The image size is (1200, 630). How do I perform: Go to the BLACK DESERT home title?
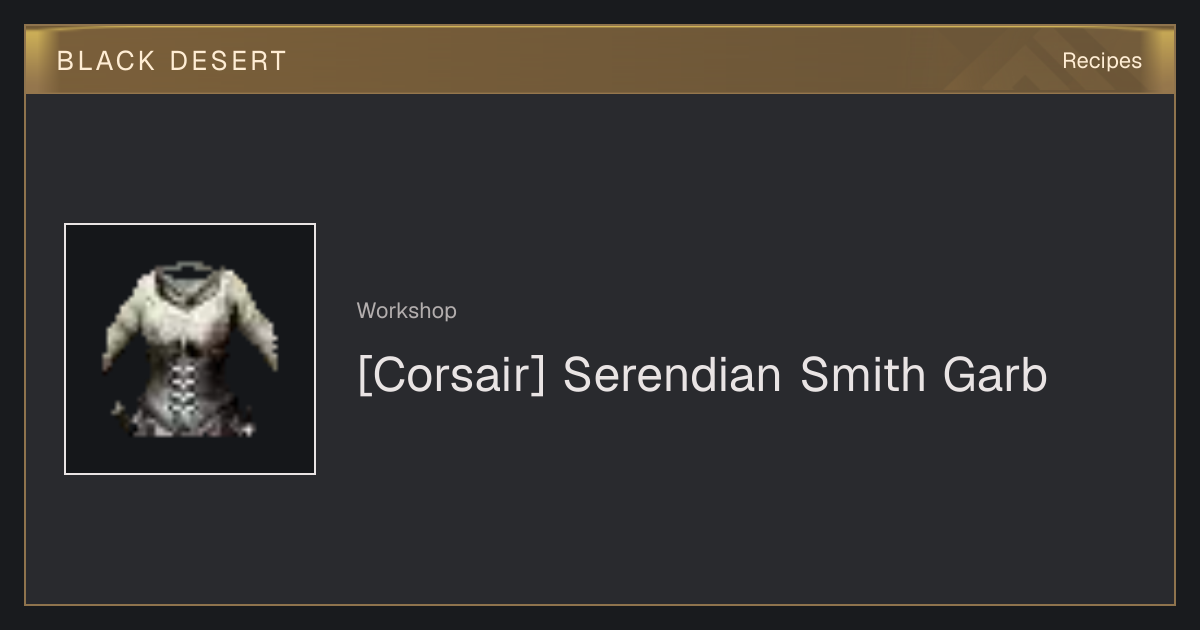tap(172, 61)
